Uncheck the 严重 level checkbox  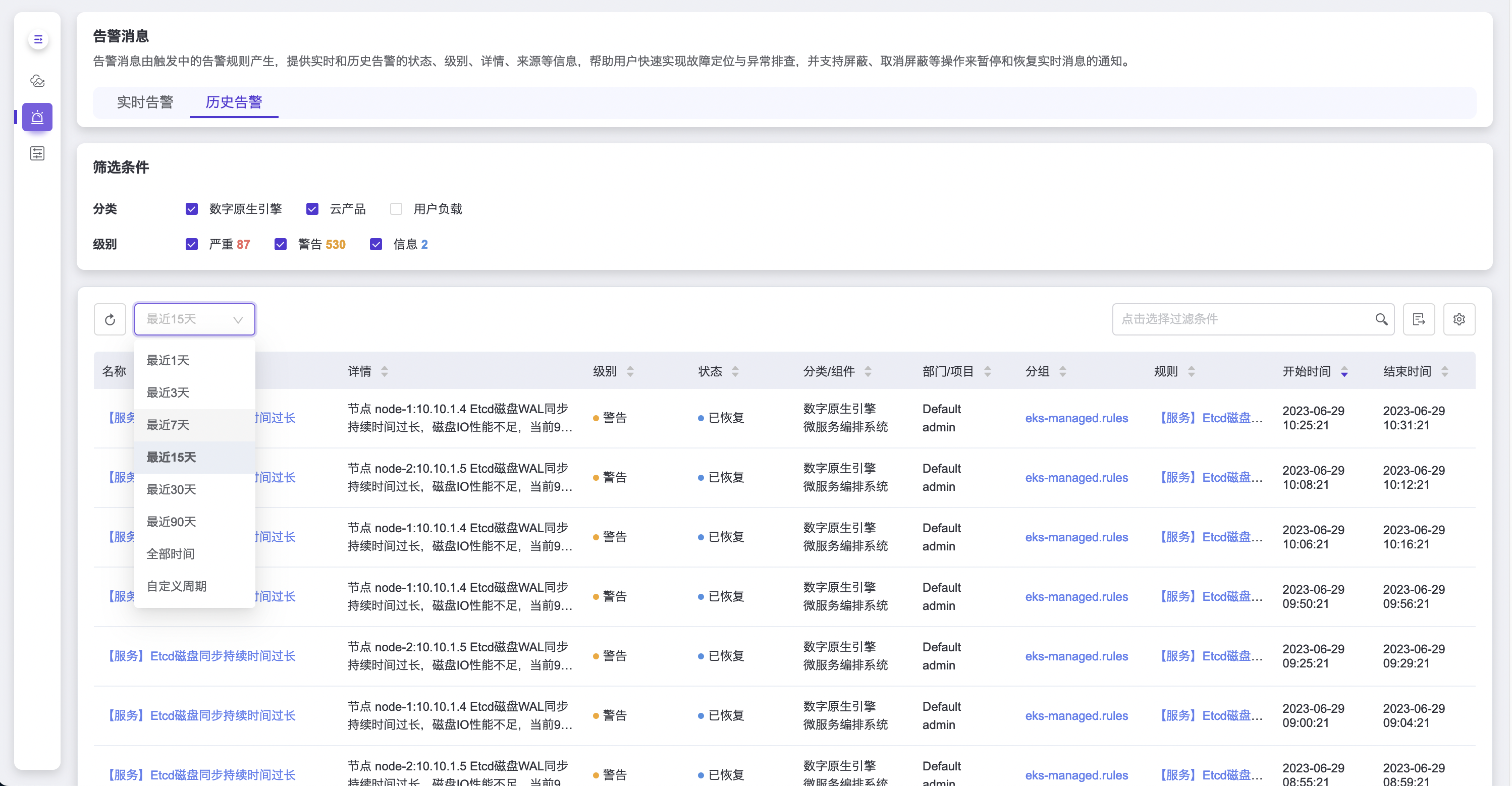coord(192,244)
